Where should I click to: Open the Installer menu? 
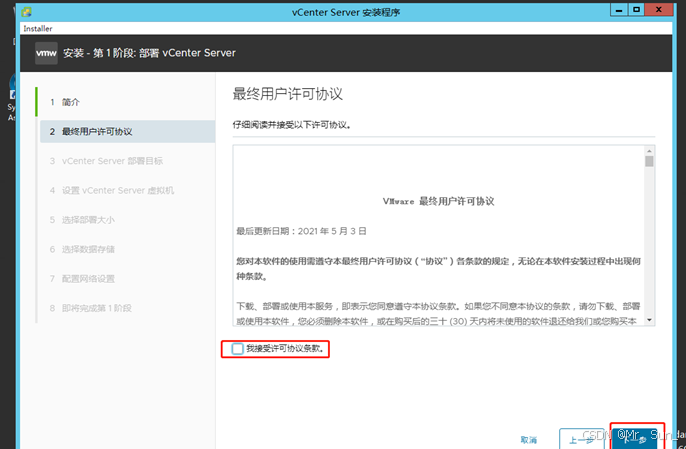pyautogui.click(x=38, y=28)
